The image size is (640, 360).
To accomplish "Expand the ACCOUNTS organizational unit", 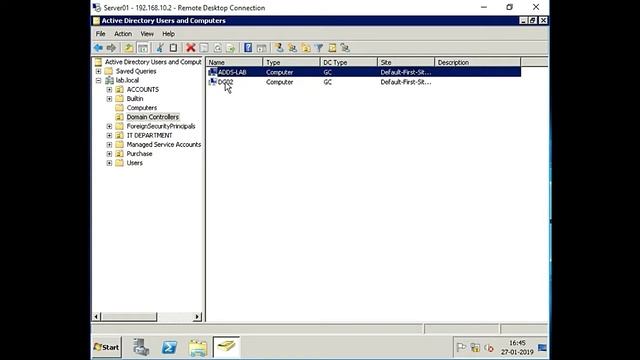I will pos(109,89).
